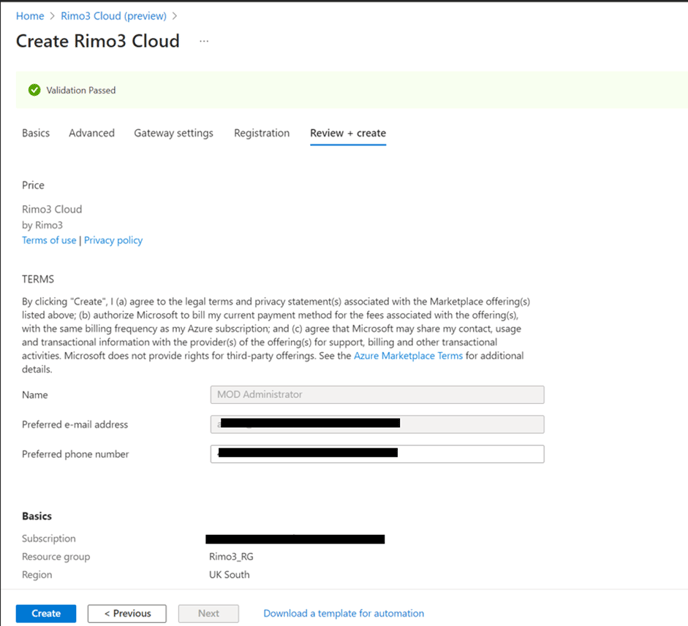Click the Name field showing MOD Administrator
688x626 pixels.
pyautogui.click(x=377, y=394)
